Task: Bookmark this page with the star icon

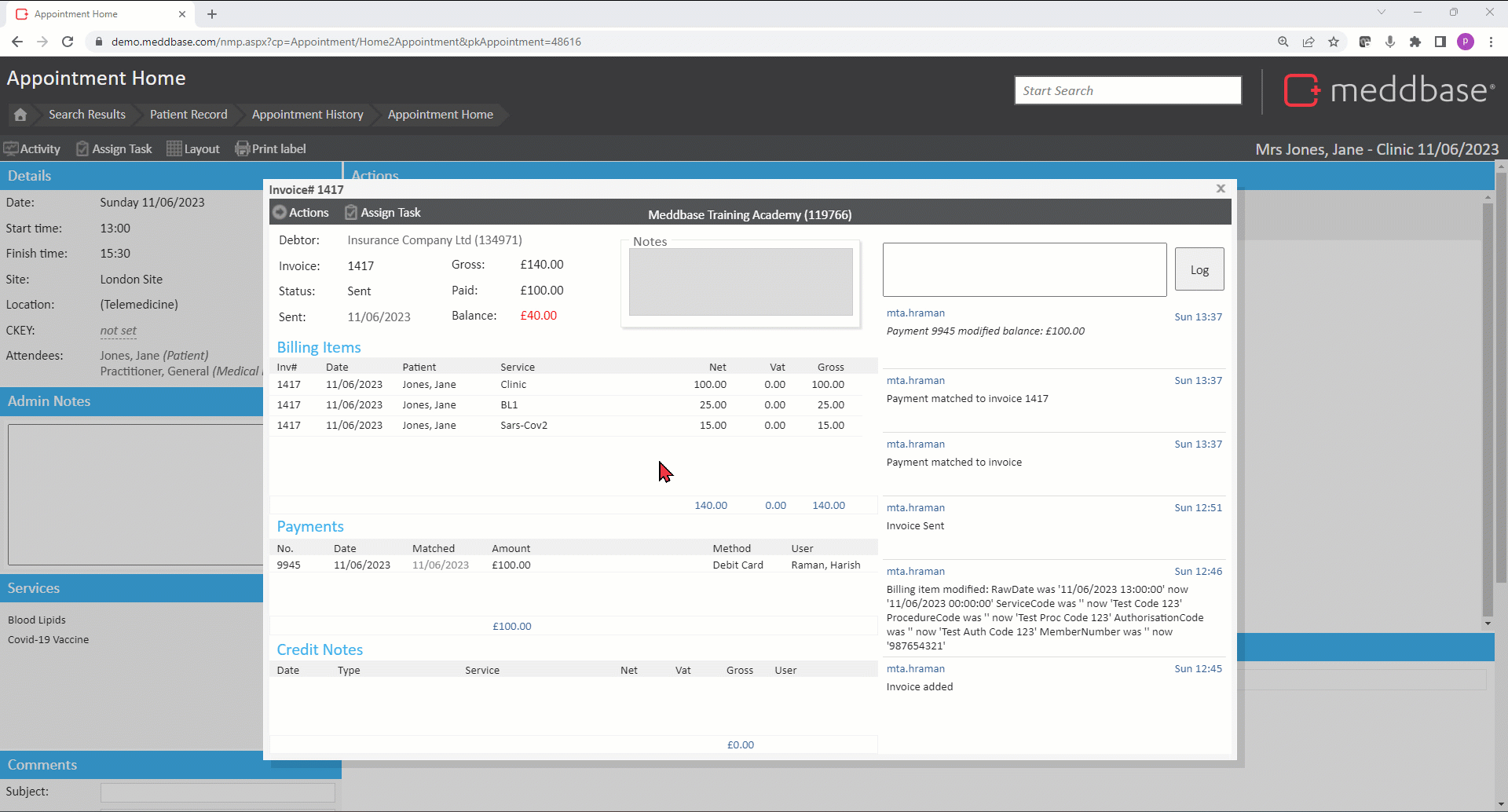Action: coord(1334,42)
